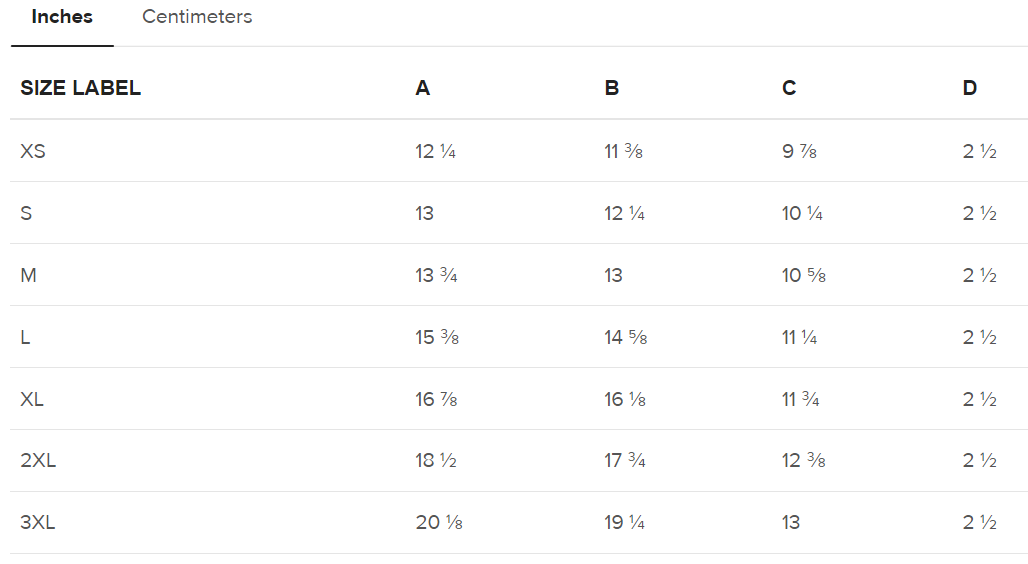Viewport: 1028px width, 564px height.
Task: Select the L size row label
Action: (x=25, y=338)
